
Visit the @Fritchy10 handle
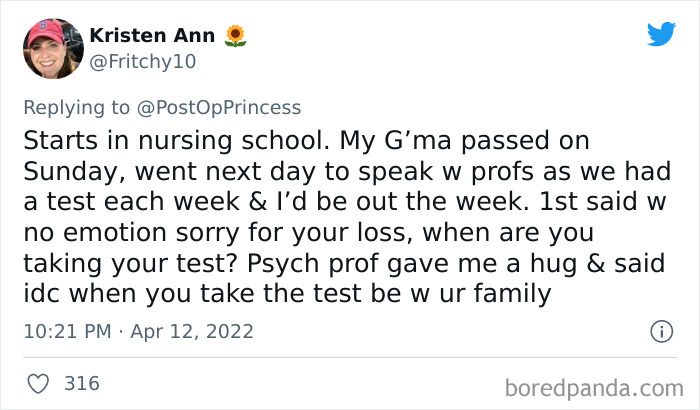142,61
